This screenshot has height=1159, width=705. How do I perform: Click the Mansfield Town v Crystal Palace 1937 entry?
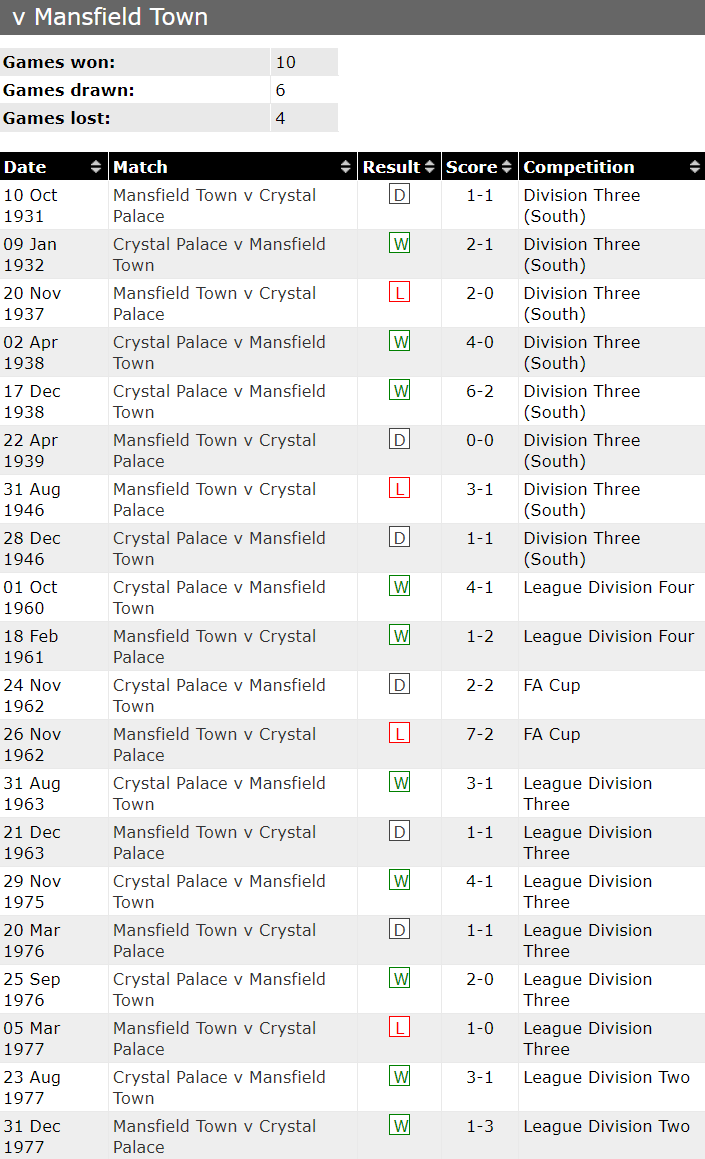click(214, 303)
